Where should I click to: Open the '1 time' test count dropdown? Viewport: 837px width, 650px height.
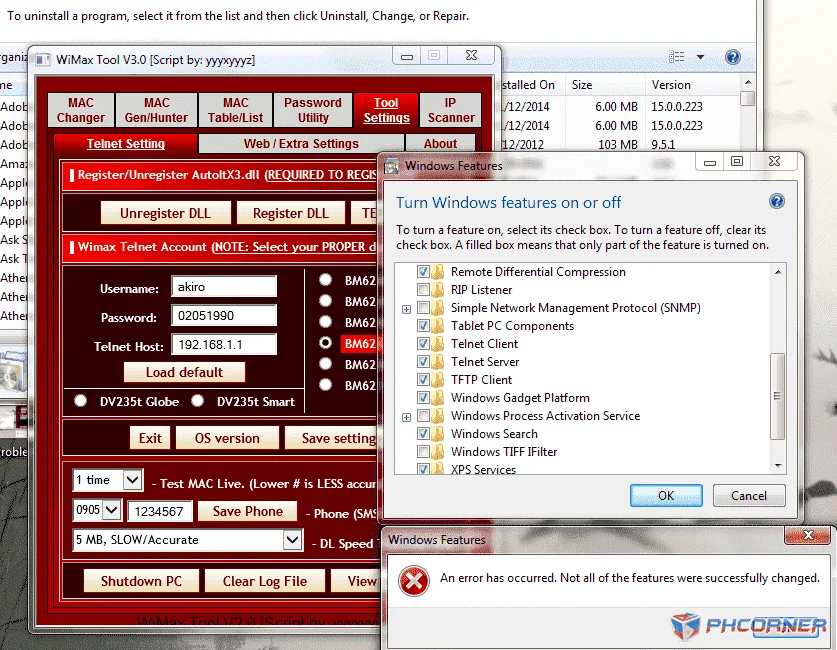132,480
